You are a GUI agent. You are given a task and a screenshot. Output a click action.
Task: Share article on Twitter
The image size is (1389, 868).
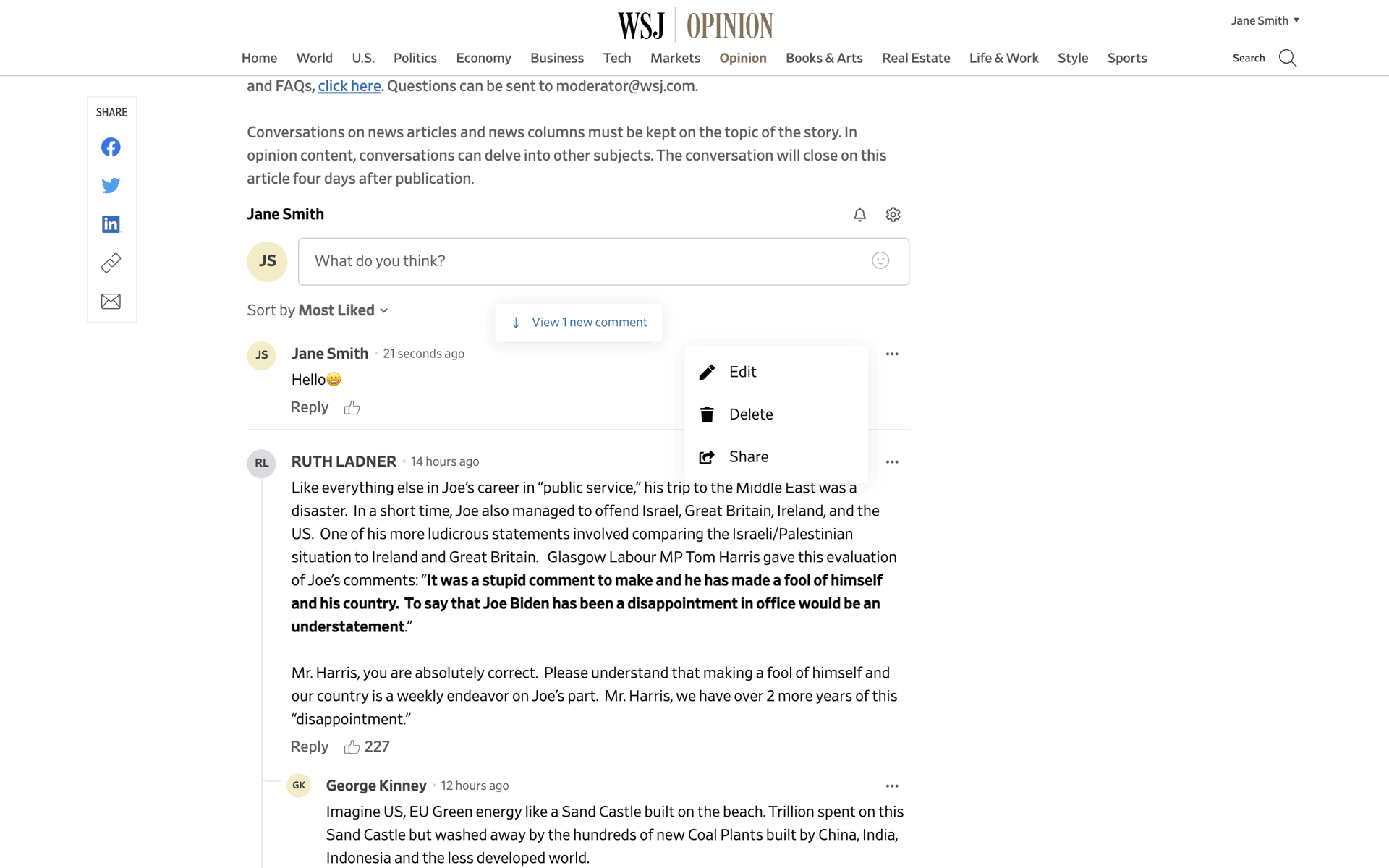[111, 186]
